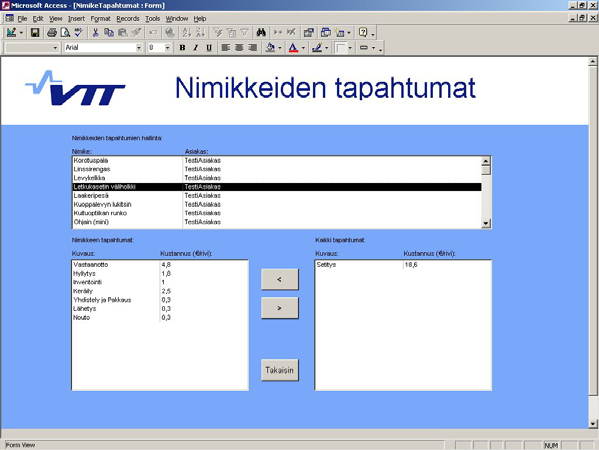The image size is (599, 450).
Task: Open the Arial font name dropdown
Action: point(139,48)
